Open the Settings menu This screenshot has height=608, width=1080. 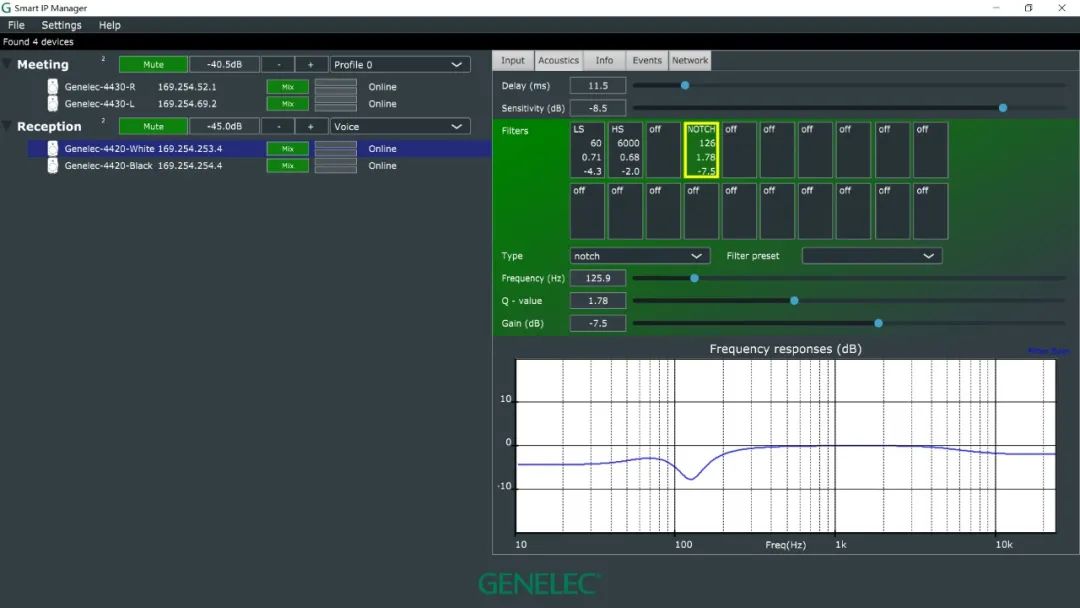tap(61, 25)
